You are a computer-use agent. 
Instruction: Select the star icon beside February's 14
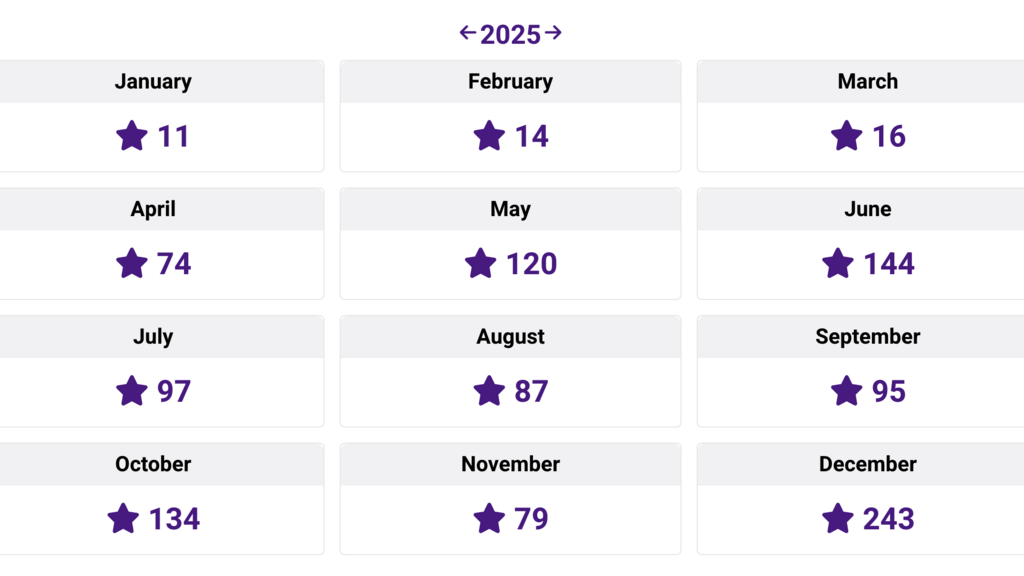(489, 136)
